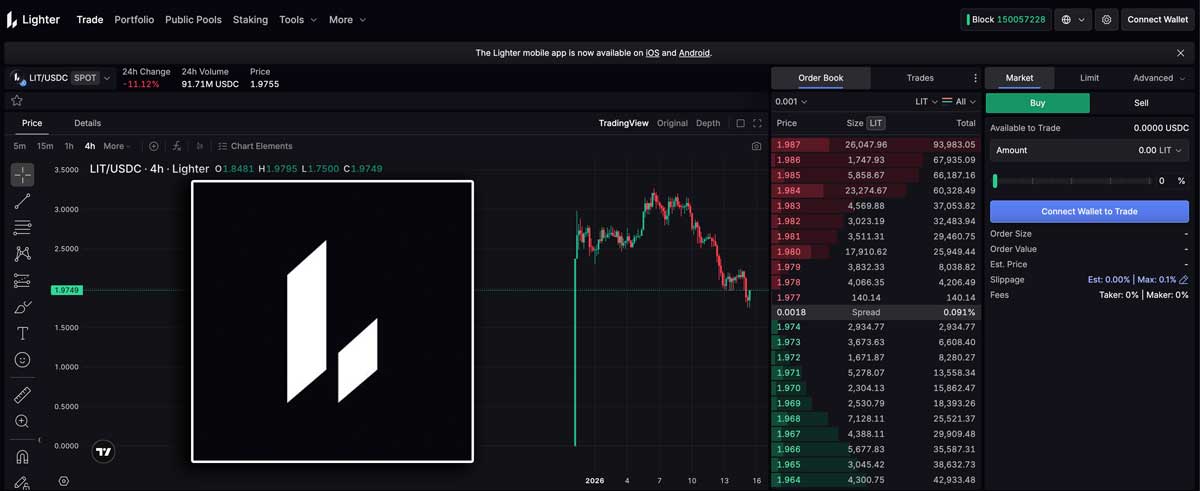Expand the 0.001 price grouping dropdown

[x=791, y=101]
